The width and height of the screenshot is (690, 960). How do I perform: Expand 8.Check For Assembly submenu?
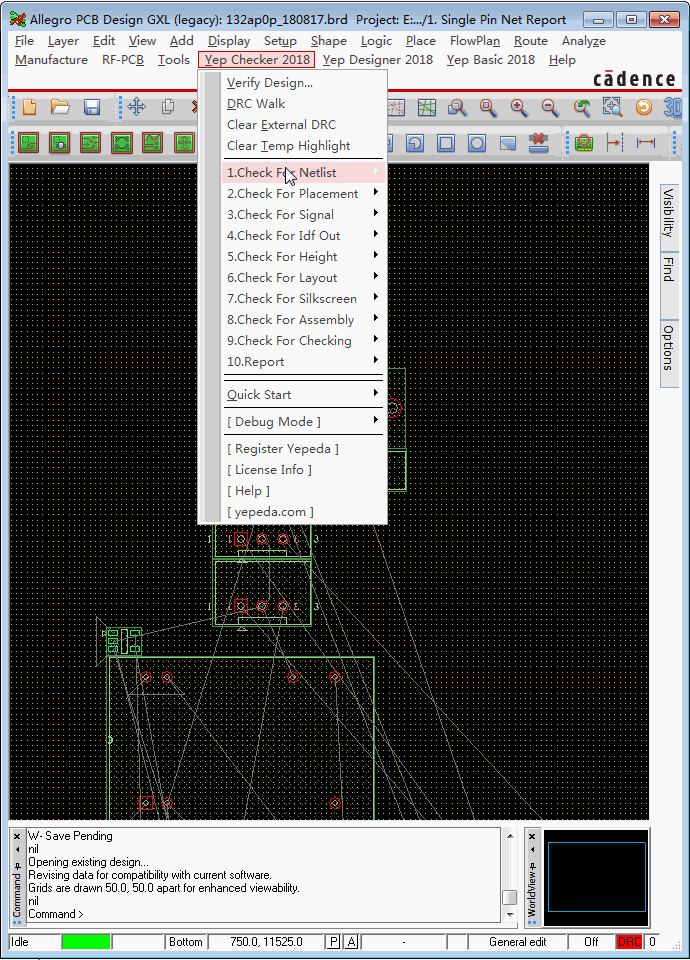(x=304, y=320)
